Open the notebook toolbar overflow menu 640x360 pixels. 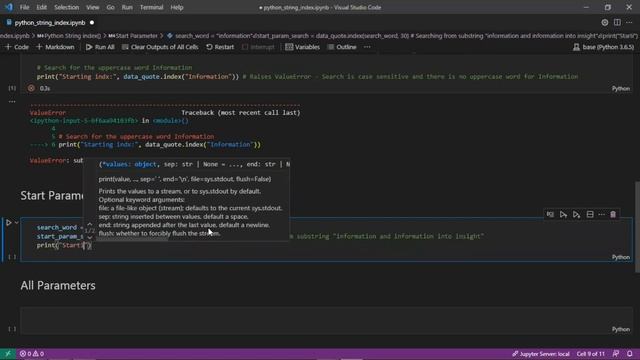[367, 47]
